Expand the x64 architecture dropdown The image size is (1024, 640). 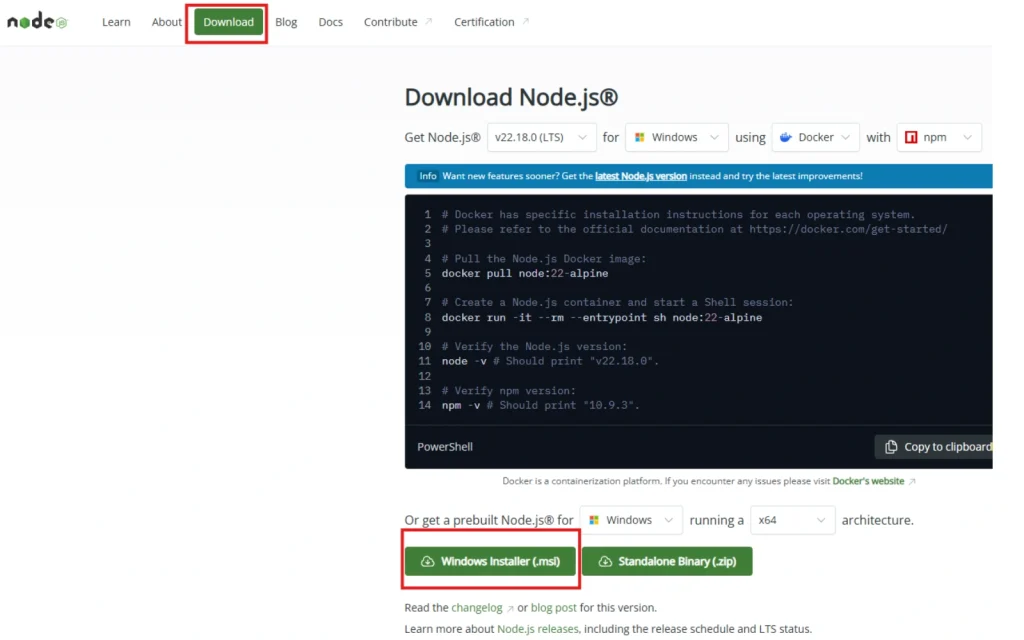[x=792, y=520]
